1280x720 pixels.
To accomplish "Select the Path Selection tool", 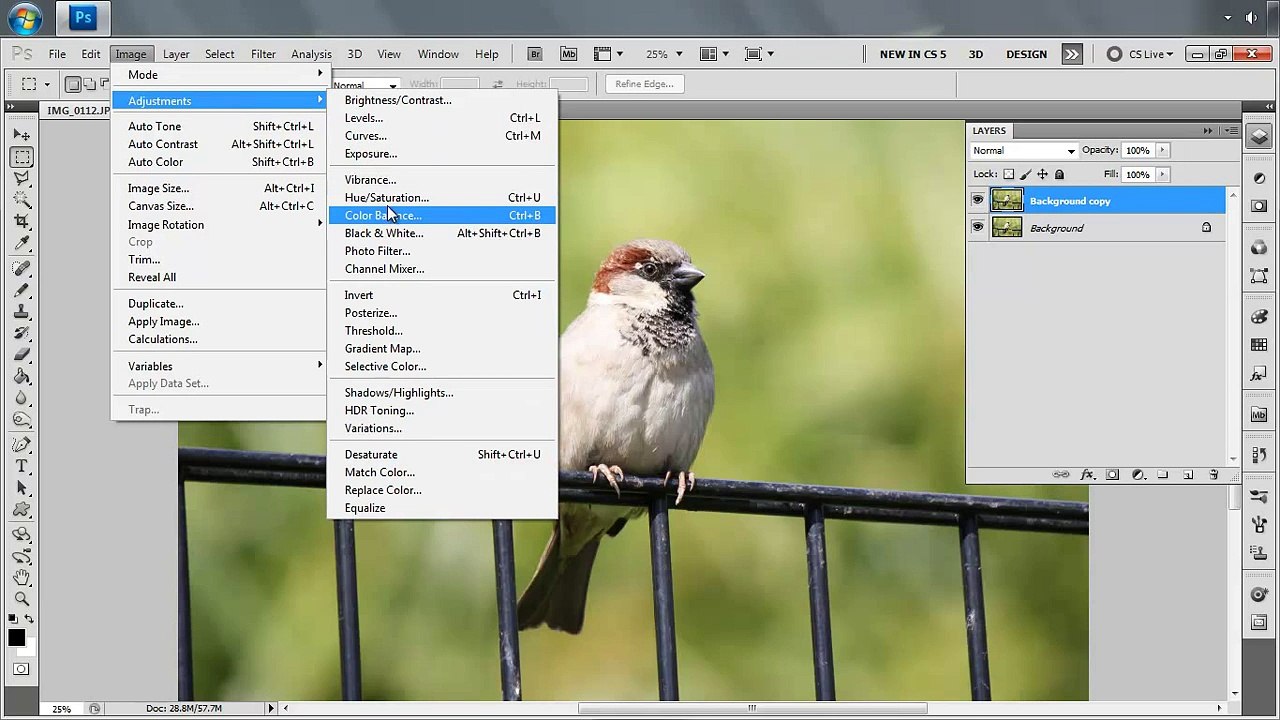I will [x=22, y=488].
